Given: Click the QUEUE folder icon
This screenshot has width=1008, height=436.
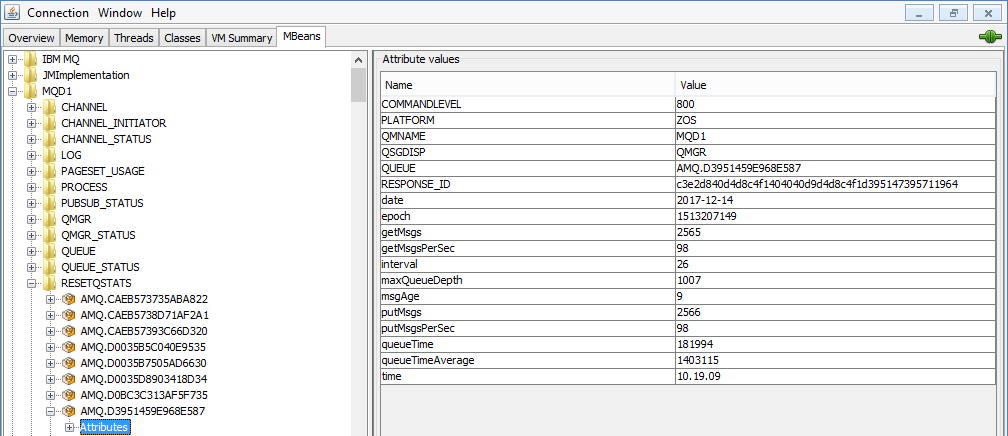Looking at the screenshot, I should (50, 251).
